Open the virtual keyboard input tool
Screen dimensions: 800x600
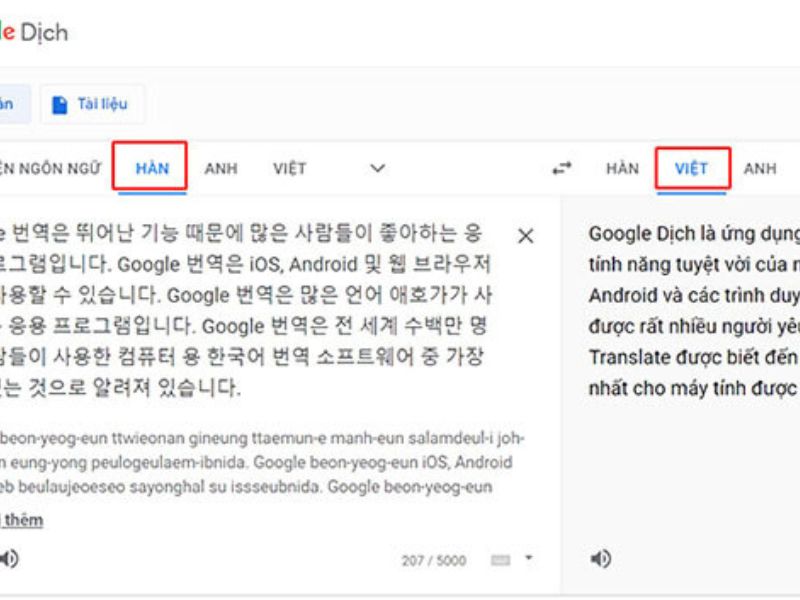(x=500, y=560)
